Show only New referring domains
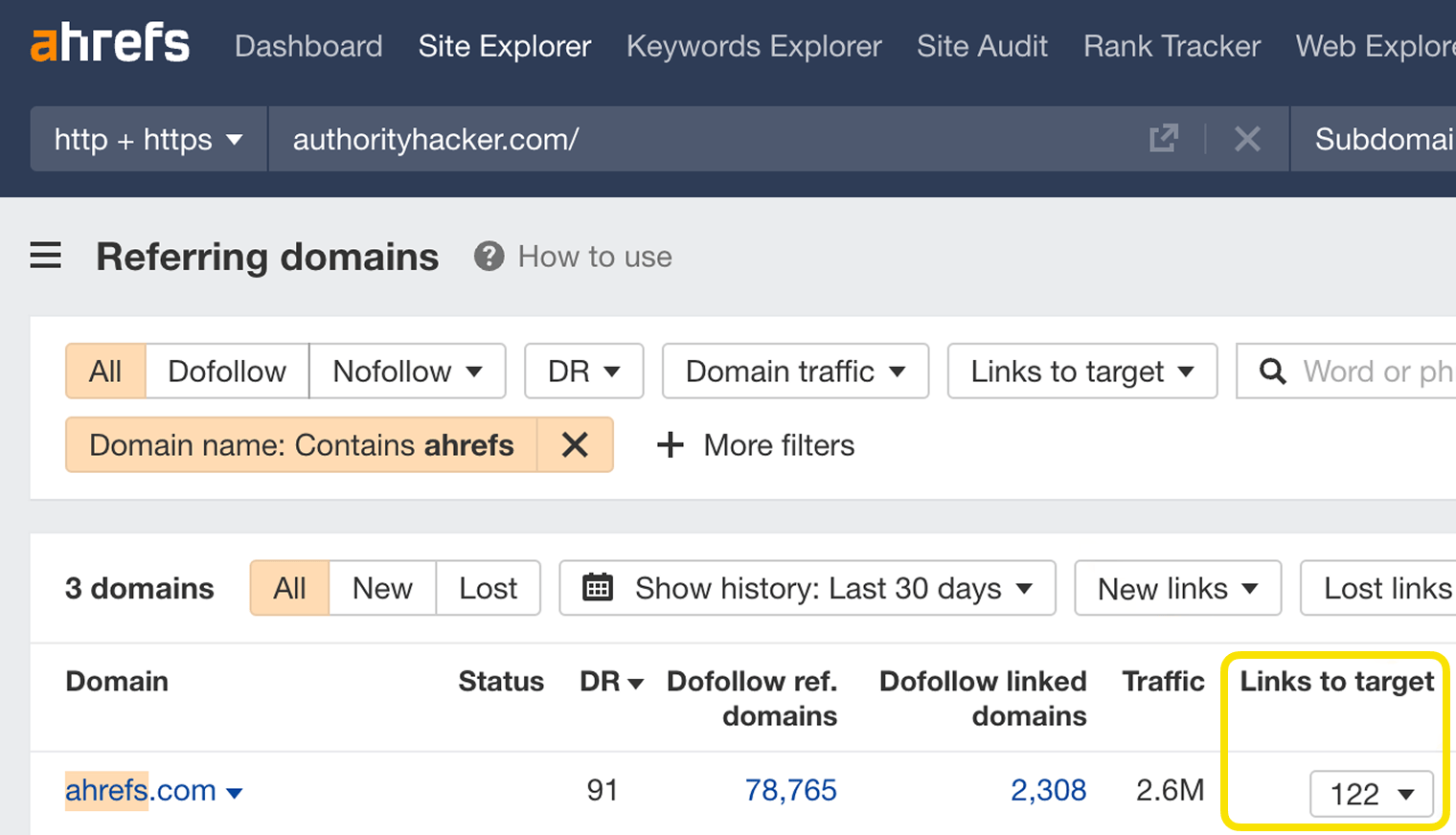 (x=381, y=588)
